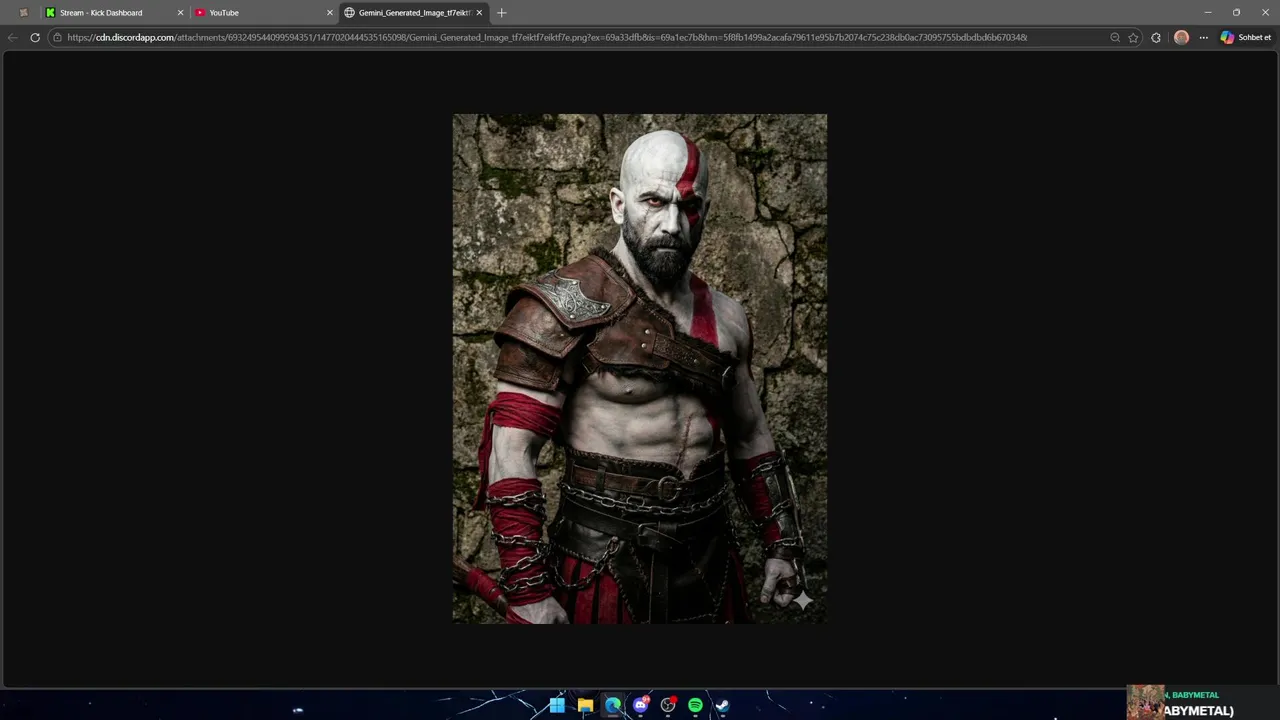
Task: Click the BABYMETAL album art overlay
Action: point(1146,702)
